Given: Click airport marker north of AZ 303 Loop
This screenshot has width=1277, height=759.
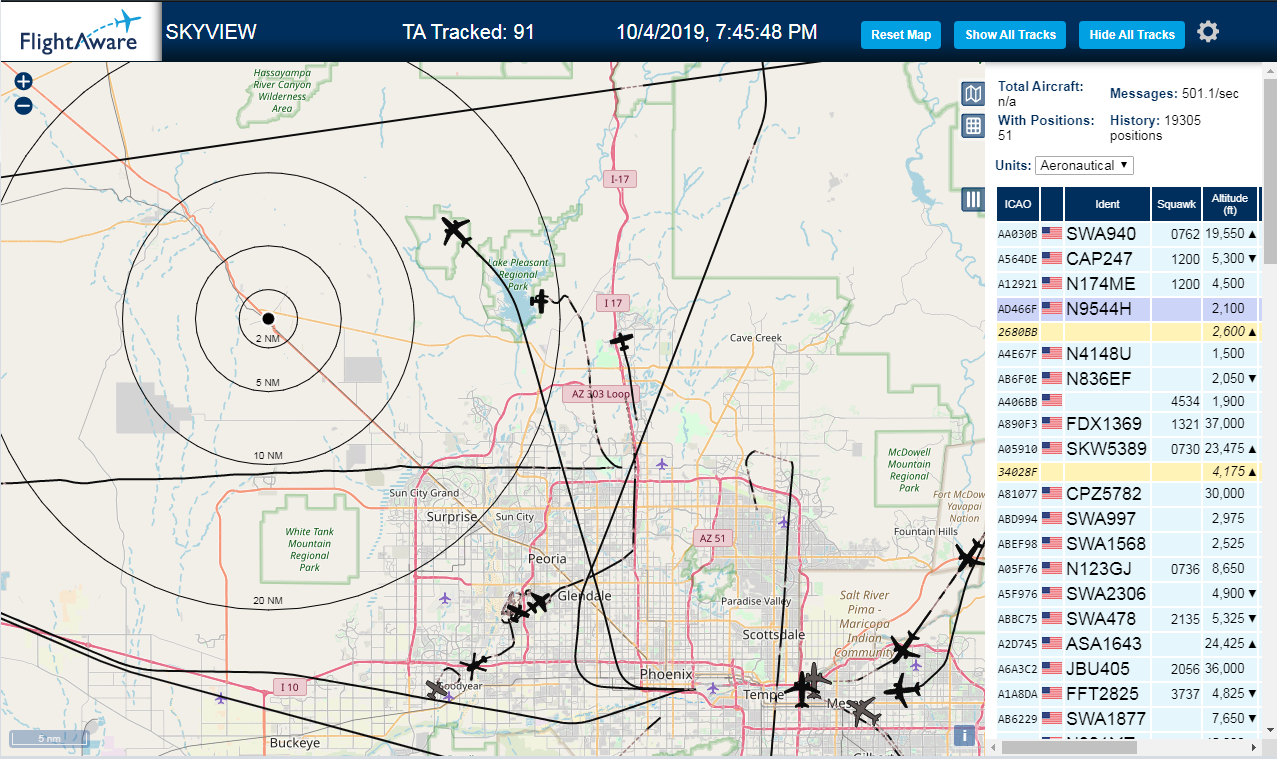Looking at the screenshot, I should coord(662,463).
